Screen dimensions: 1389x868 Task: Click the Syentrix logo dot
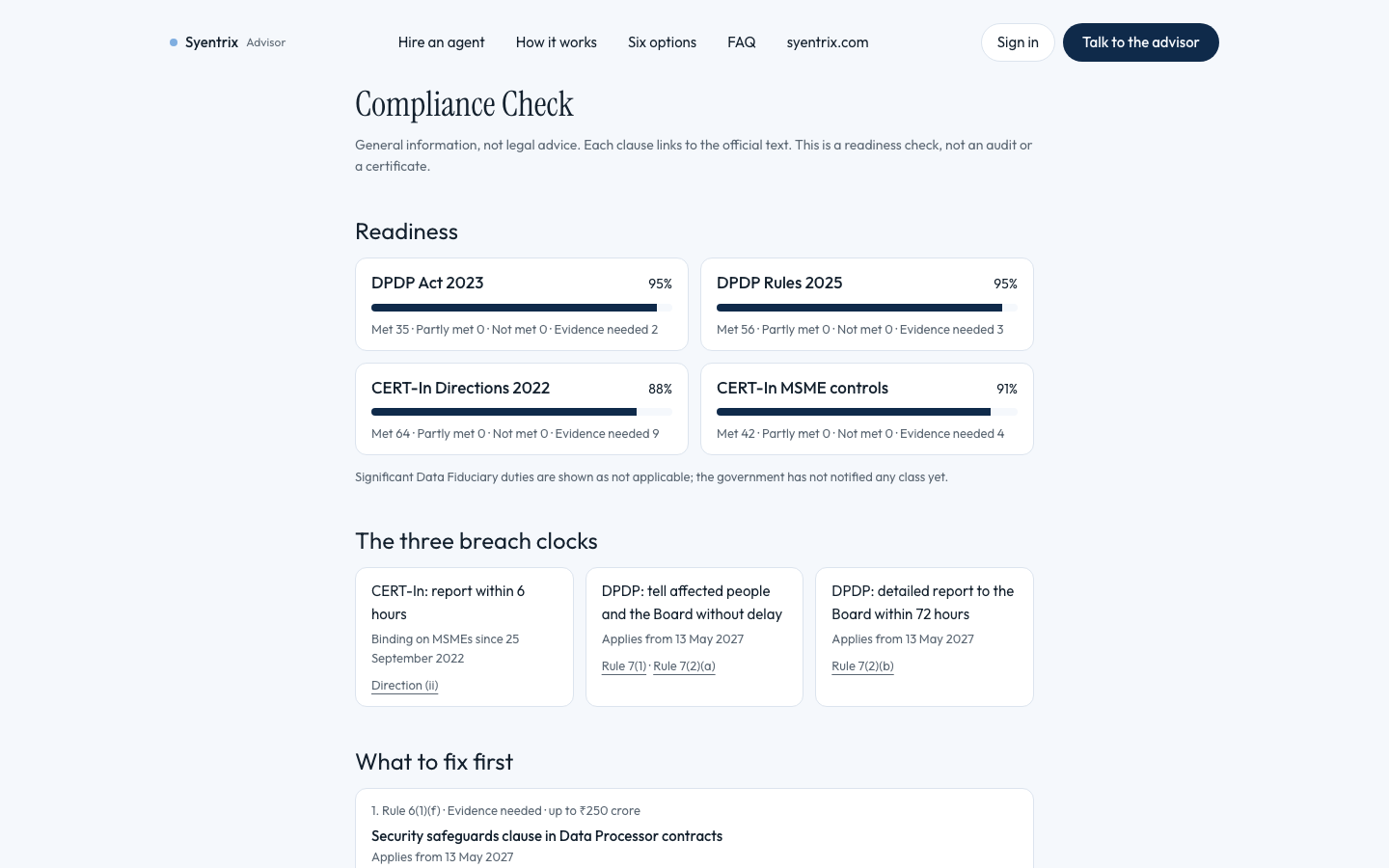pyautogui.click(x=174, y=42)
